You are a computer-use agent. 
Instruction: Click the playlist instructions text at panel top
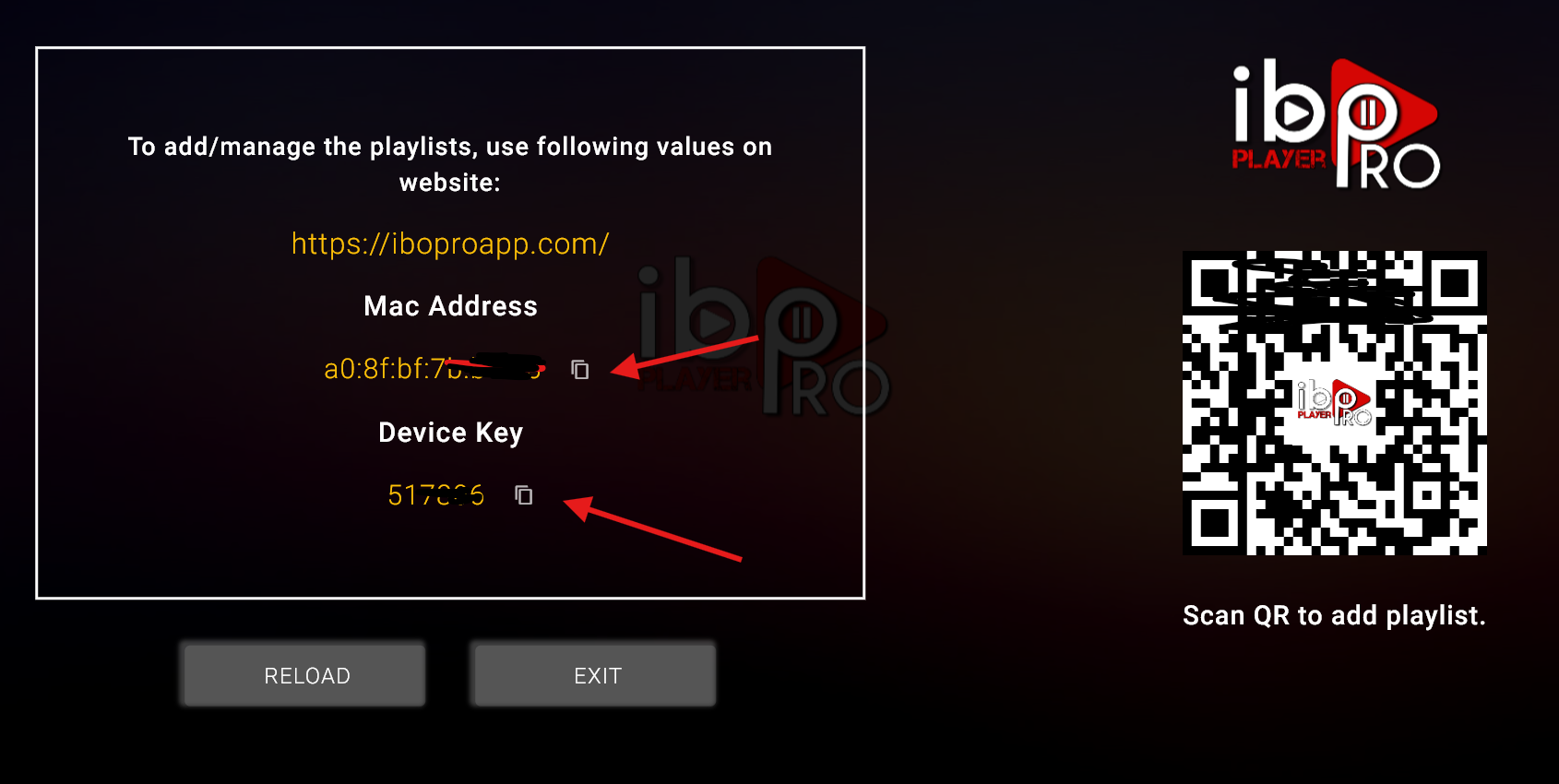450,164
